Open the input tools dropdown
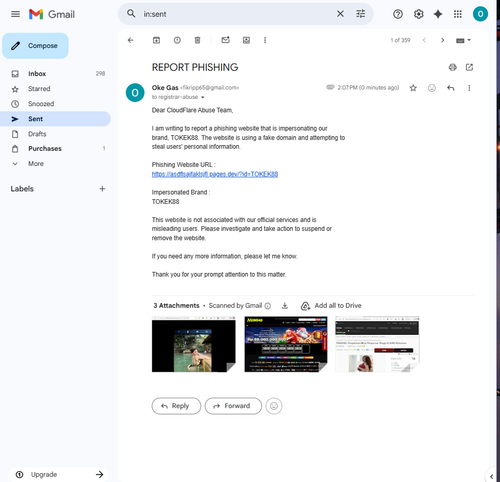This screenshot has height=482, width=500. click(463, 40)
